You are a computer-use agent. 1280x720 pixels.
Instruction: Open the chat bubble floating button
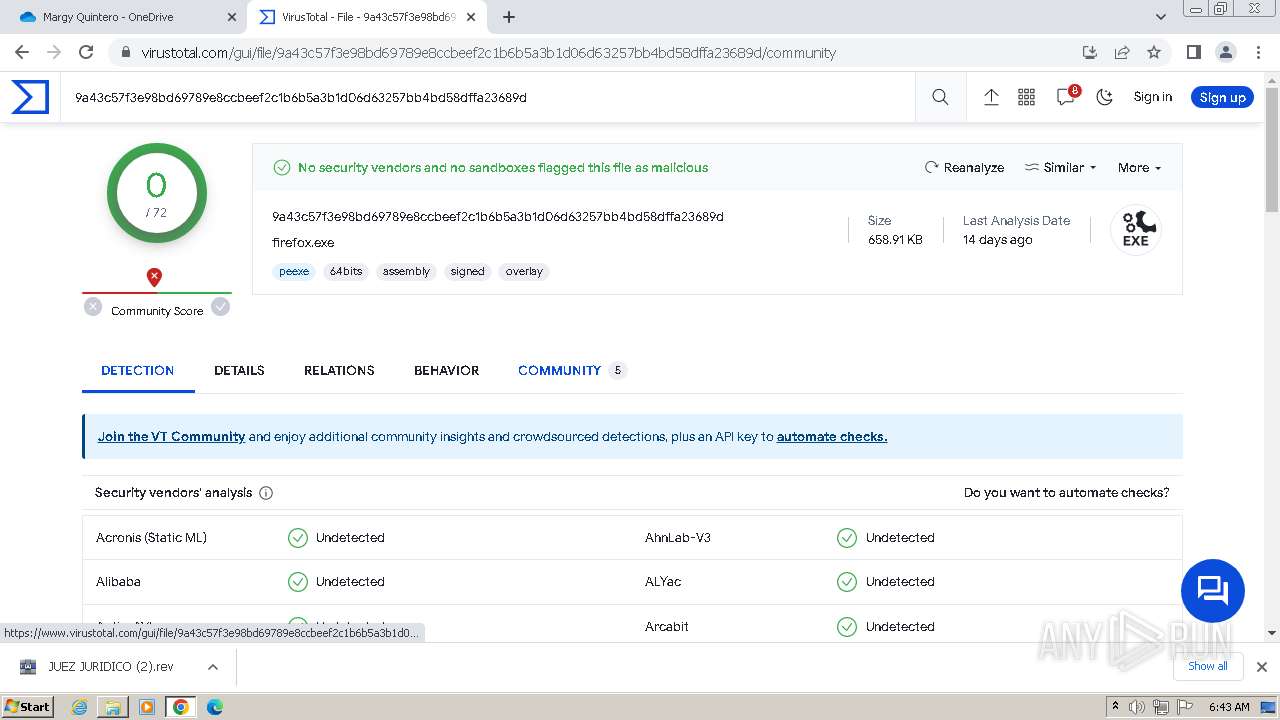(1212, 590)
